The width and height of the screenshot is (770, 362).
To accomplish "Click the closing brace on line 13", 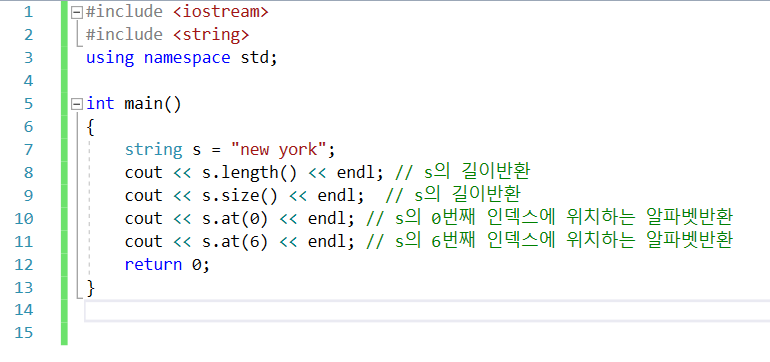I will (x=90, y=288).
